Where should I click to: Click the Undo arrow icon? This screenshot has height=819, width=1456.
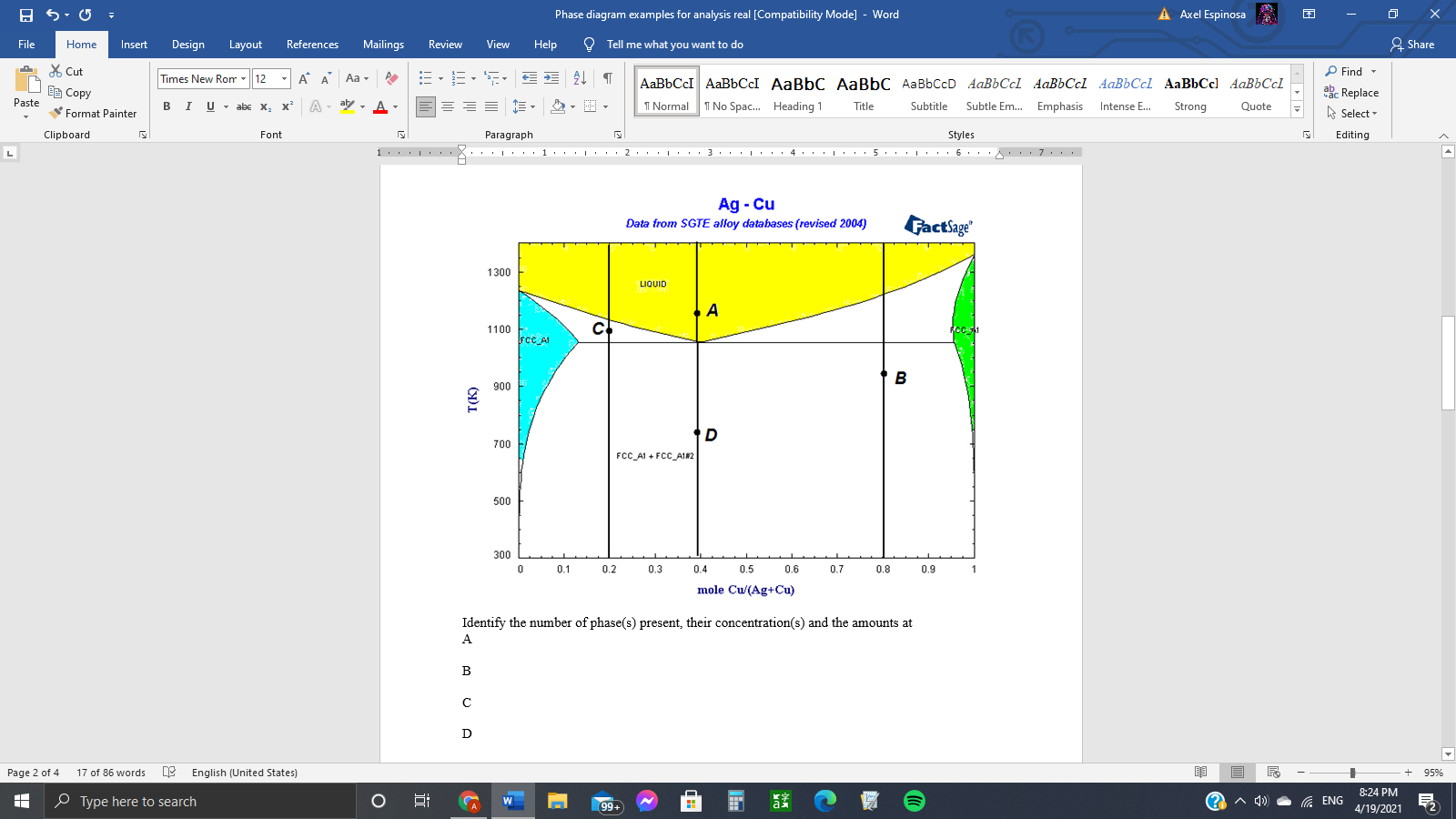coord(53,15)
